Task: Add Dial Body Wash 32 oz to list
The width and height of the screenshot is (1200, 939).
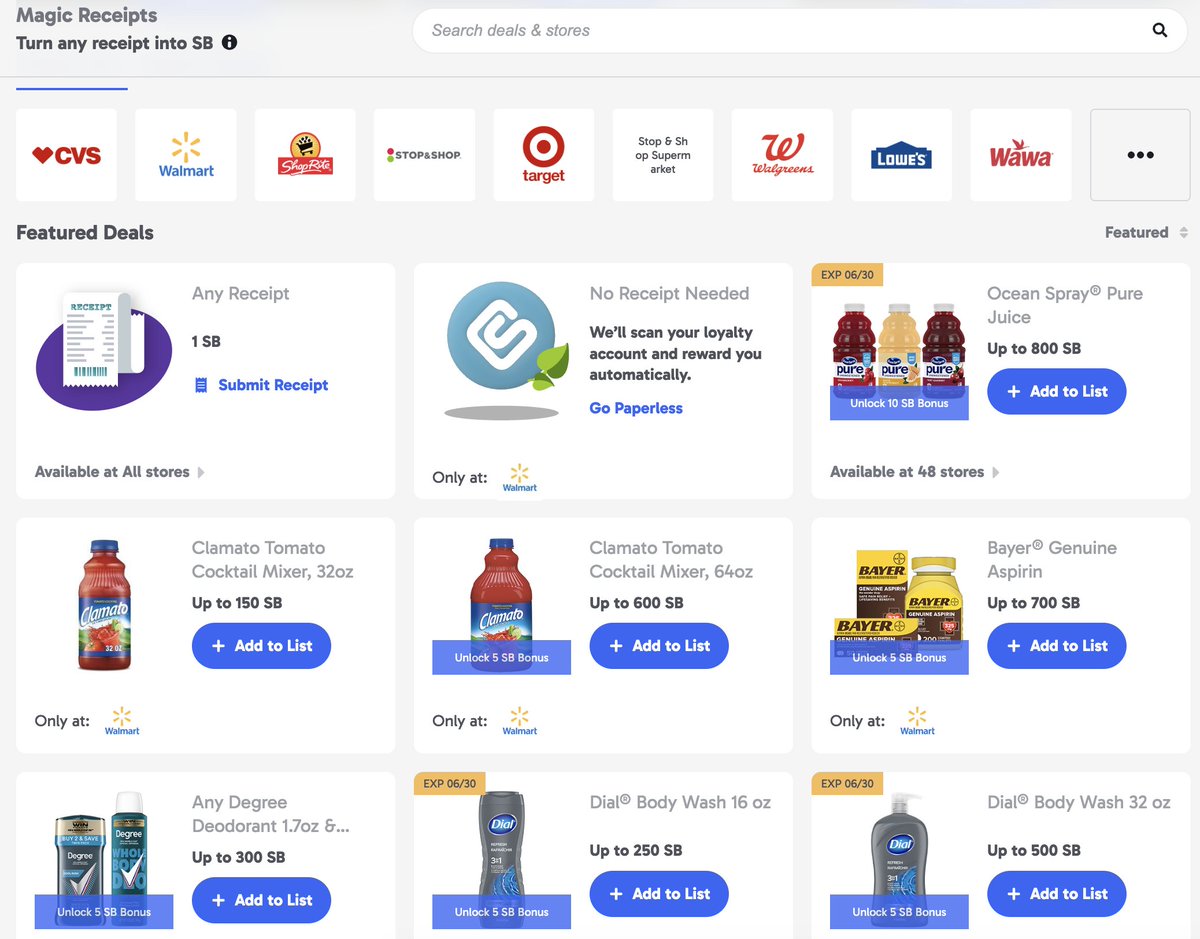Action: click(1057, 894)
